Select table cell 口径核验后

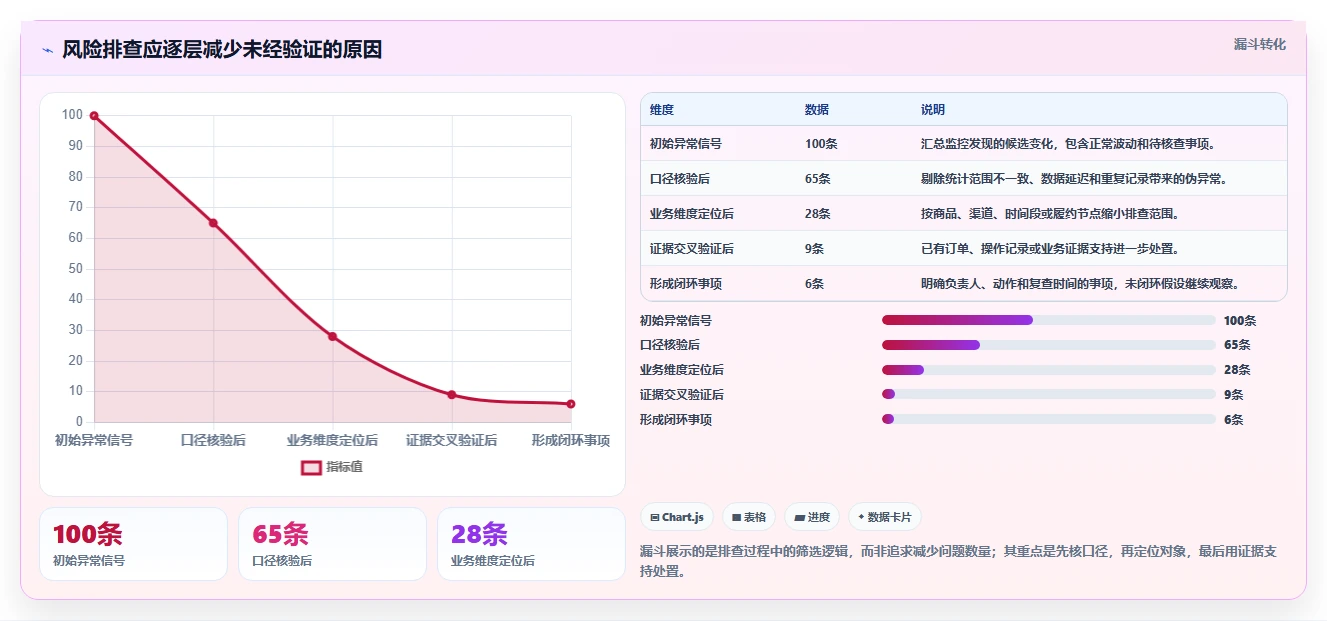pyautogui.click(x=680, y=179)
